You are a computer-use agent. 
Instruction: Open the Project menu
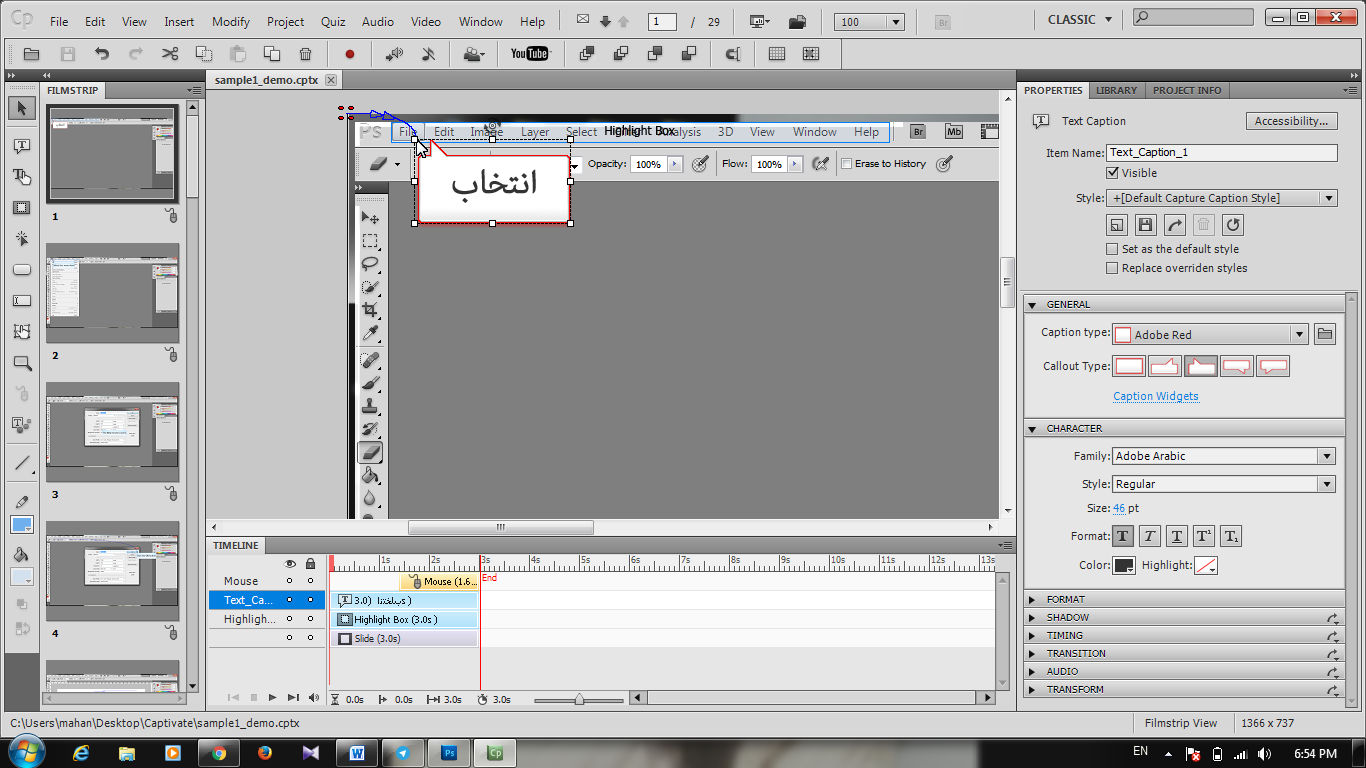click(285, 21)
